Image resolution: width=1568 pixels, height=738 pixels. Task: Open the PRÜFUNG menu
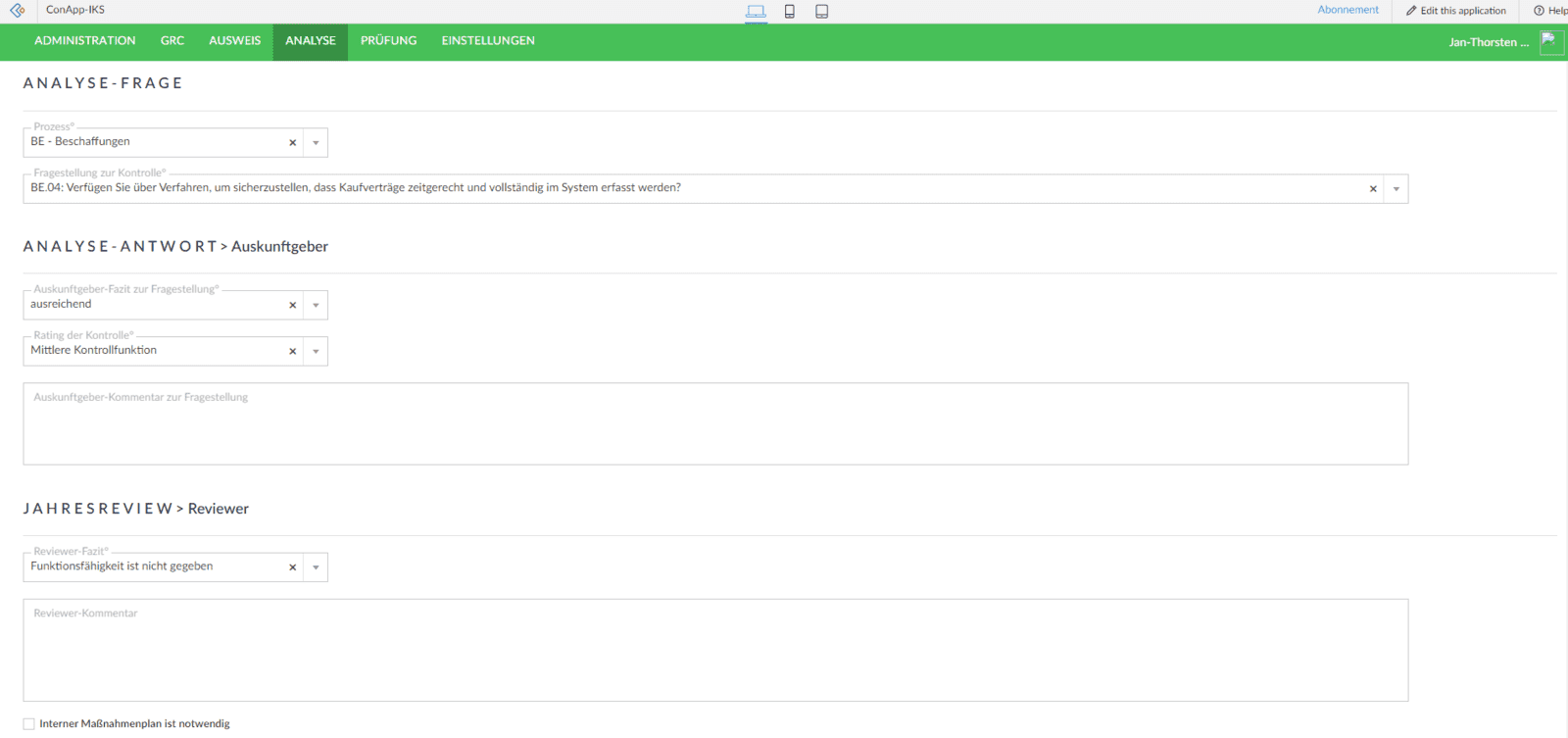388,41
